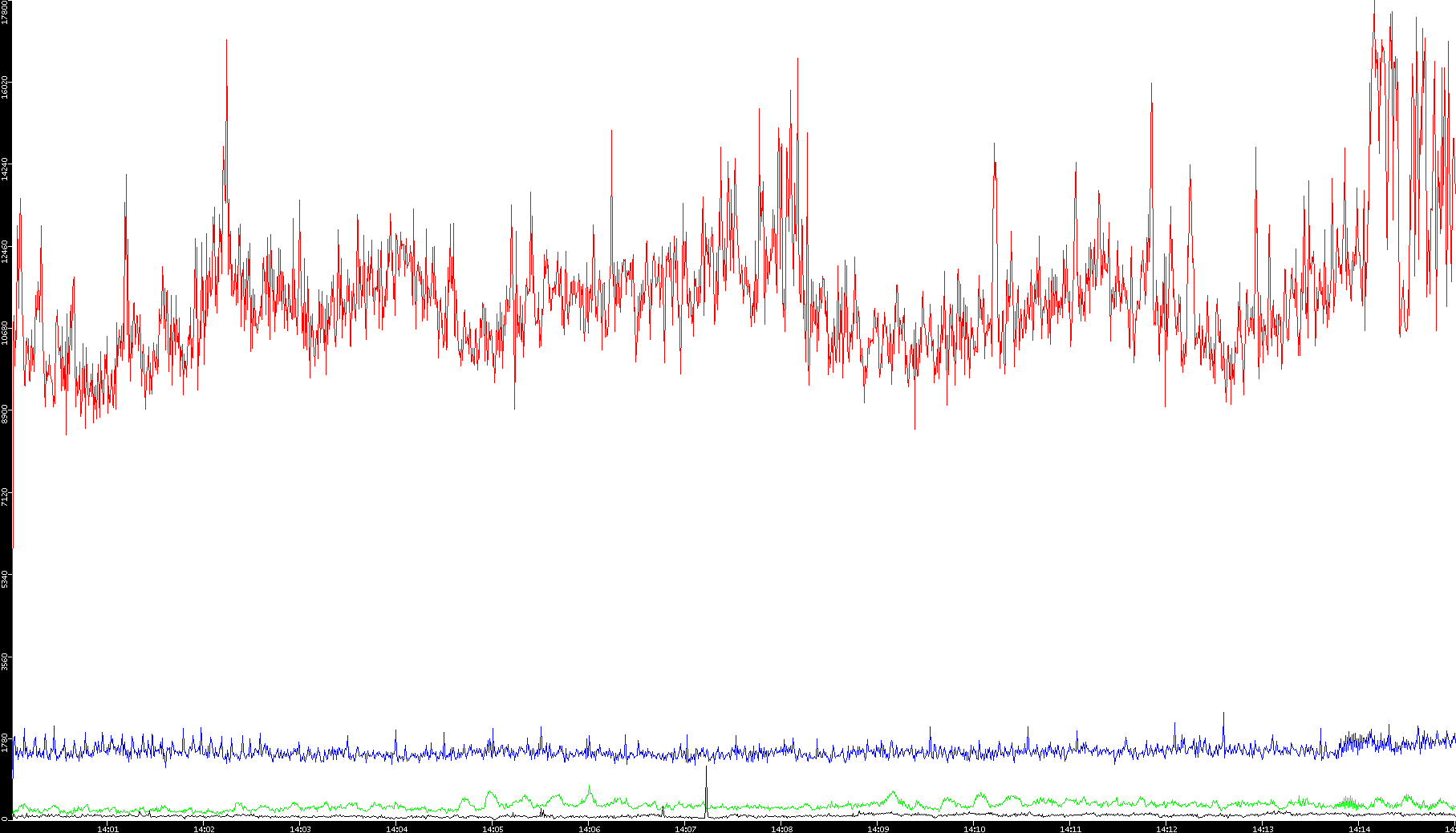
Task: Click the 14:10 time axis label
Action: (x=974, y=829)
